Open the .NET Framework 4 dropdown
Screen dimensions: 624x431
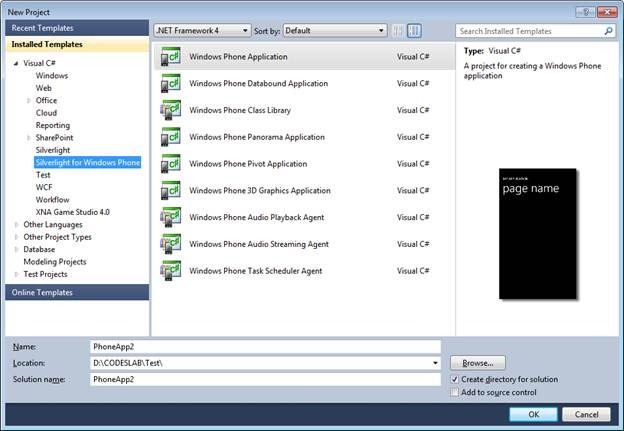pyautogui.click(x=202, y=31)
